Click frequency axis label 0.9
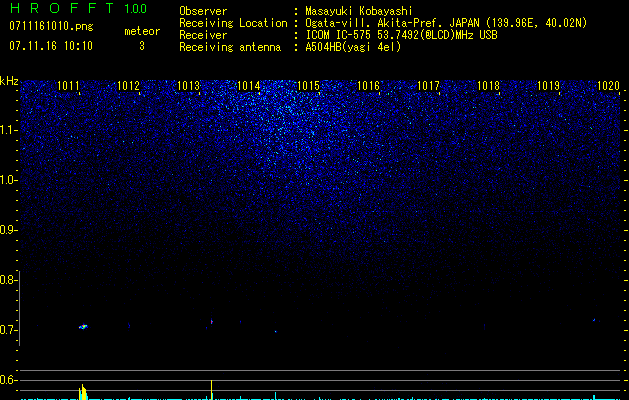 tap(8, 230)
